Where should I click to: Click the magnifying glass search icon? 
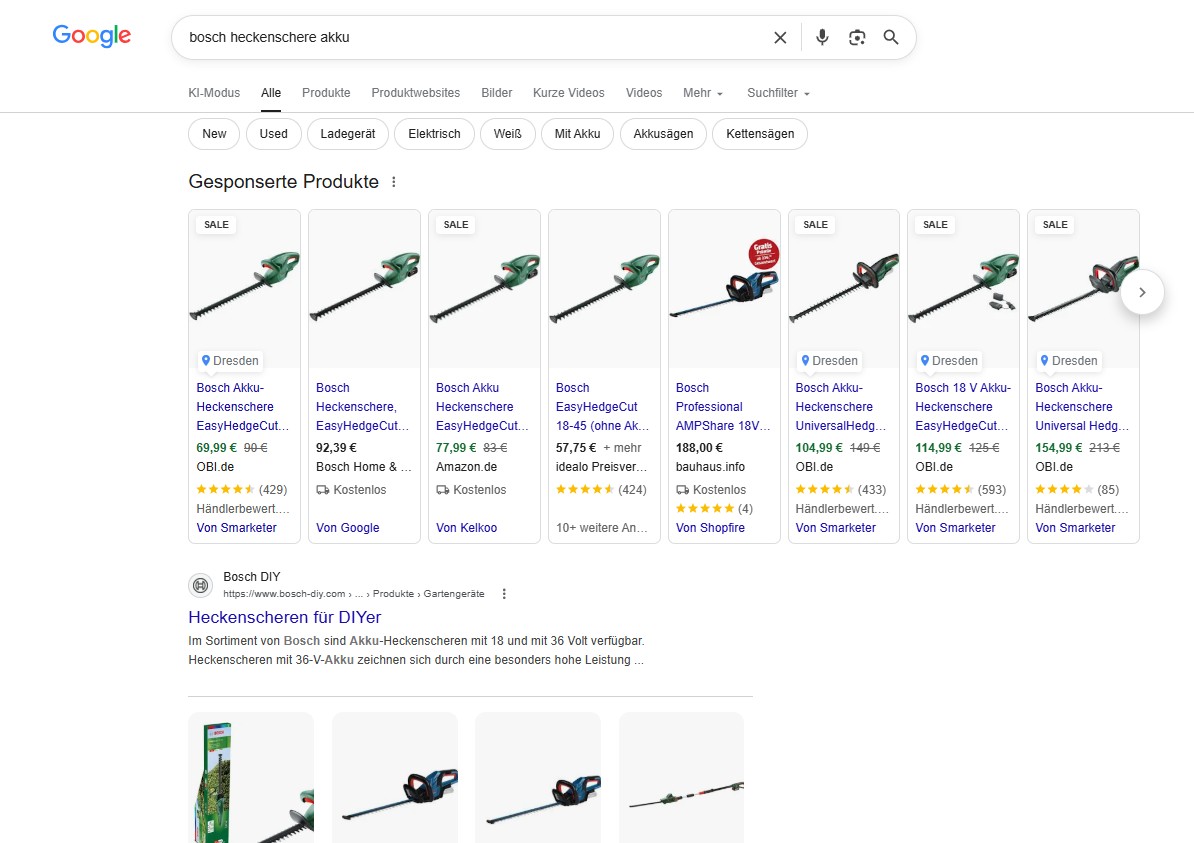[x=891, y=37]
